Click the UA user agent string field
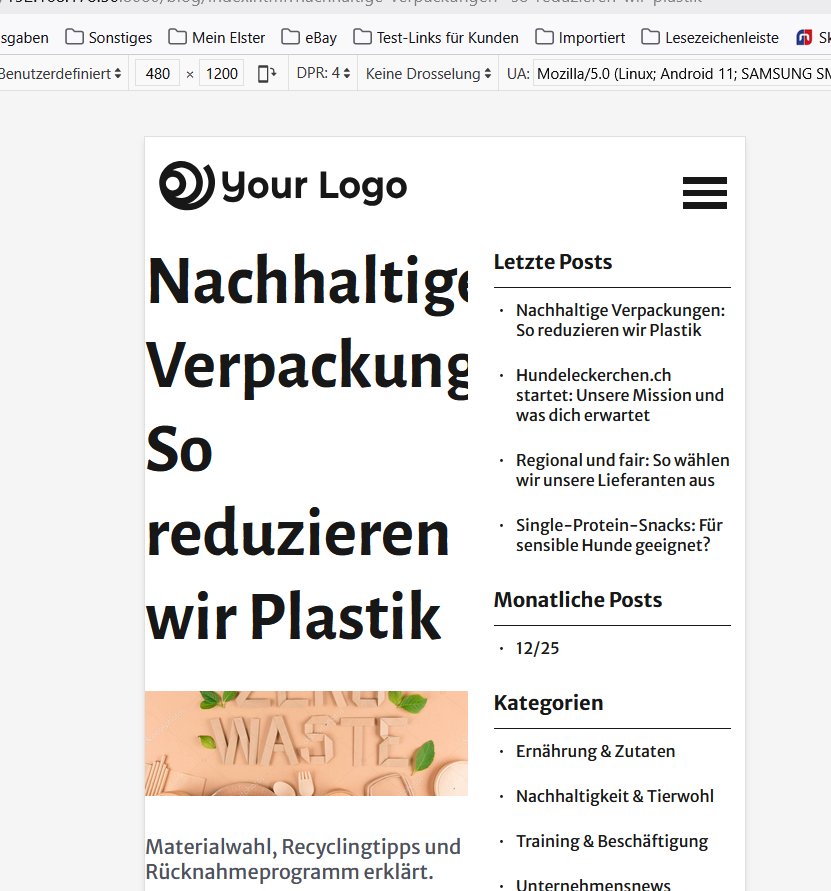Screen dimensions: 831x891 point(680,74)
